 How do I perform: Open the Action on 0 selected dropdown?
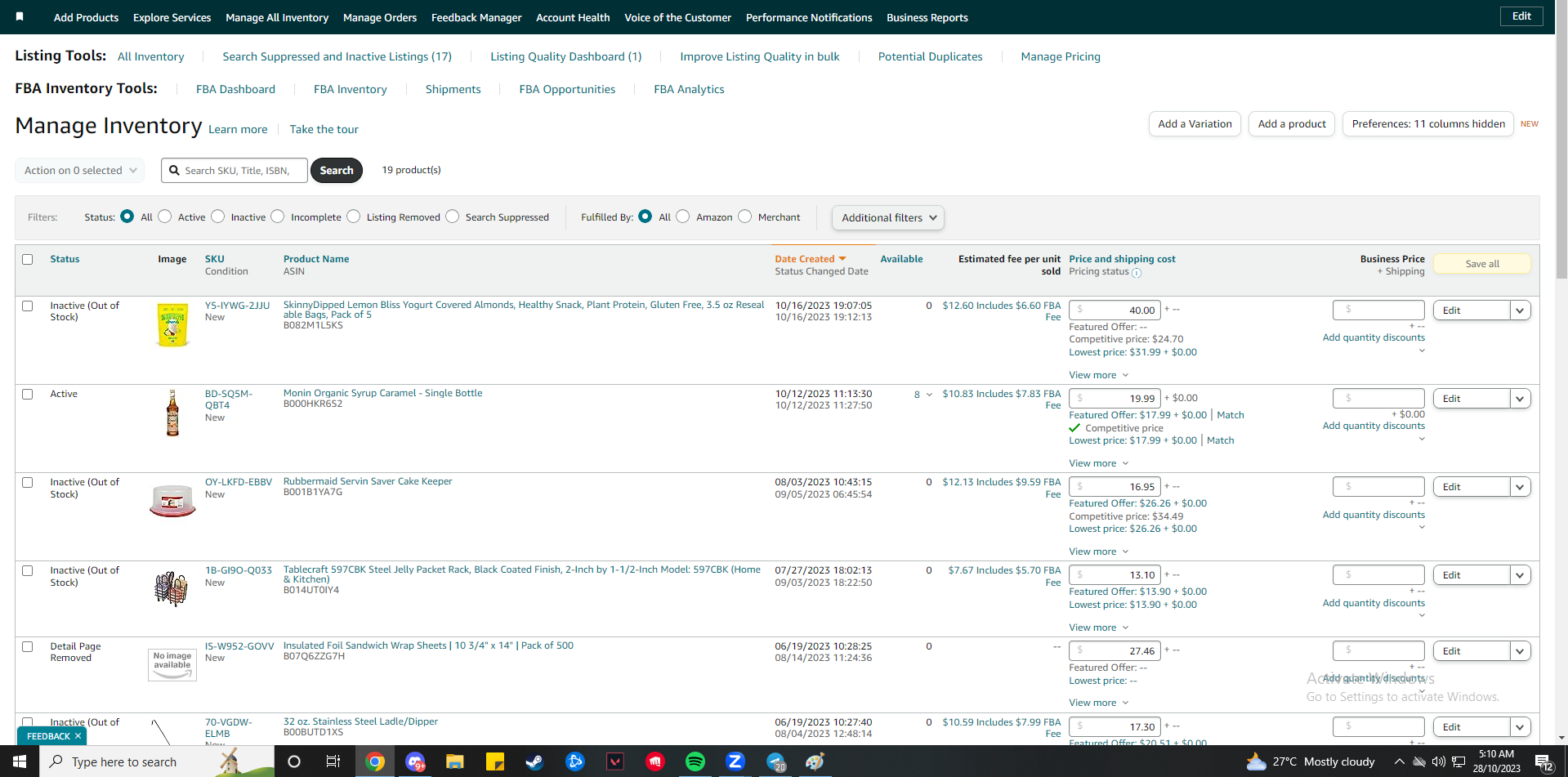[80, 170]
